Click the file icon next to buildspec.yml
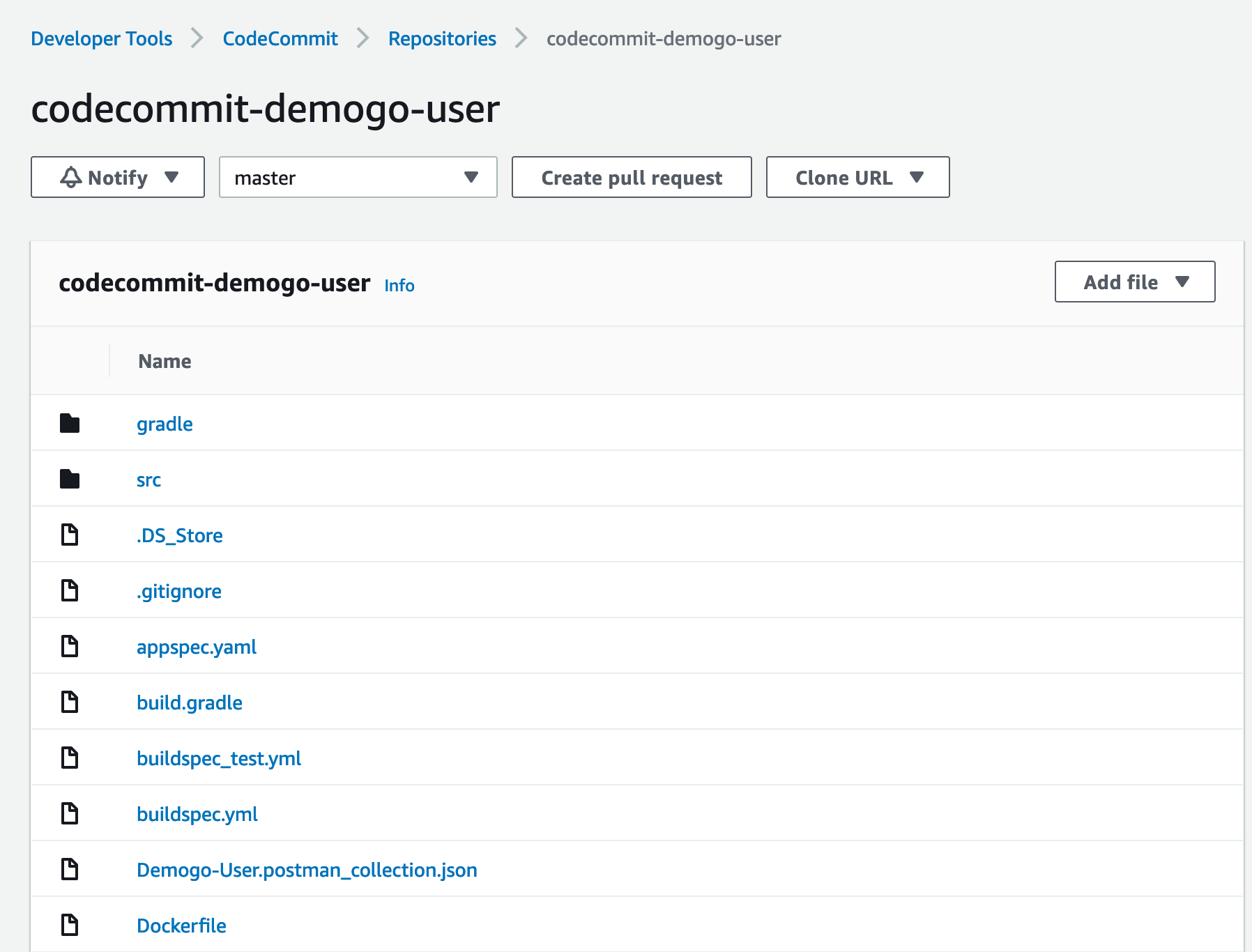 point(70,813)
